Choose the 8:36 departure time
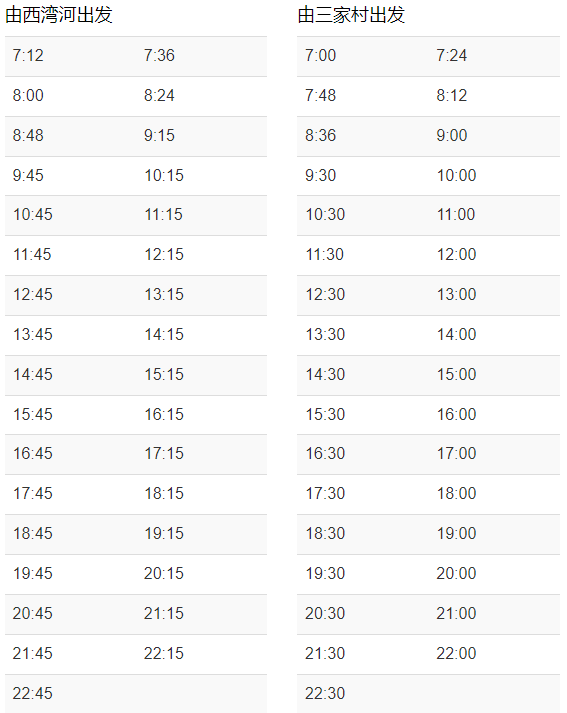Viewport: 567px width, 713px height. (321, 136)
